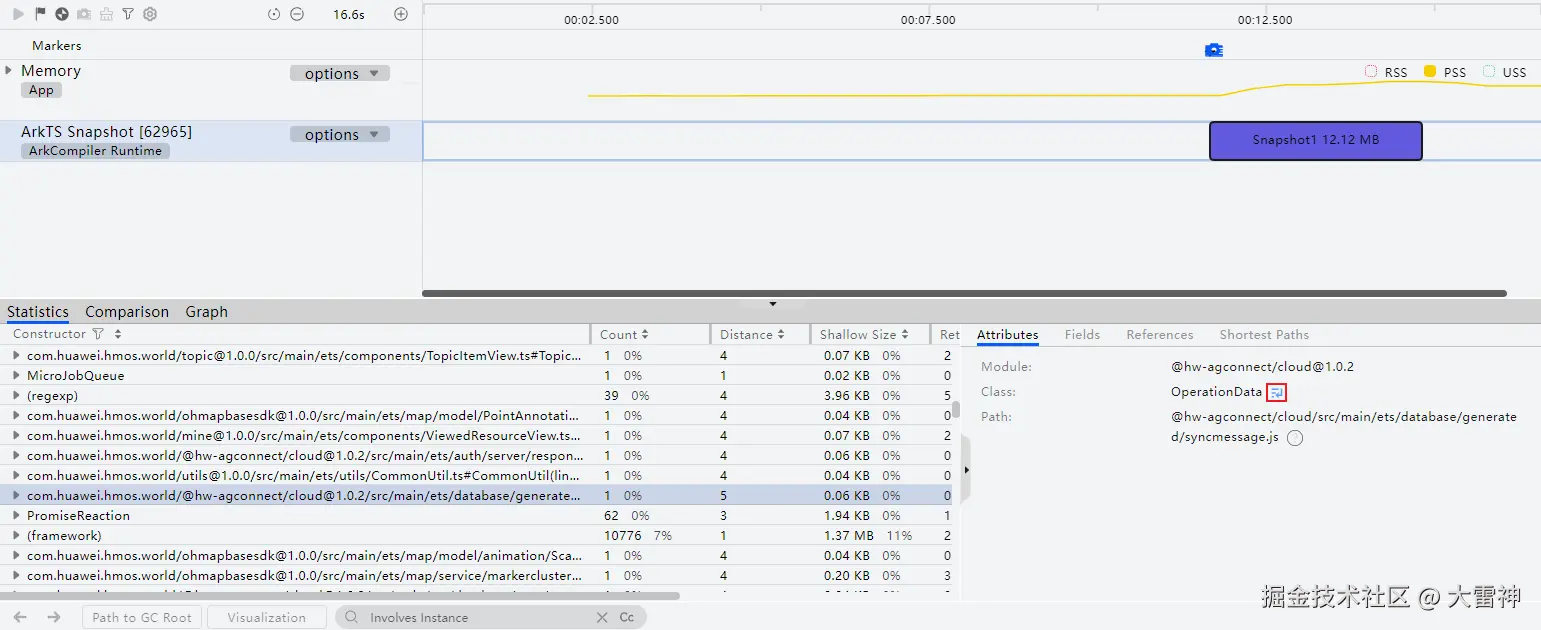Image resolution: width=1541 pixels, height=630 pixels.
Task: Click the search magnifier icon
Action: [x=351, y=618]
